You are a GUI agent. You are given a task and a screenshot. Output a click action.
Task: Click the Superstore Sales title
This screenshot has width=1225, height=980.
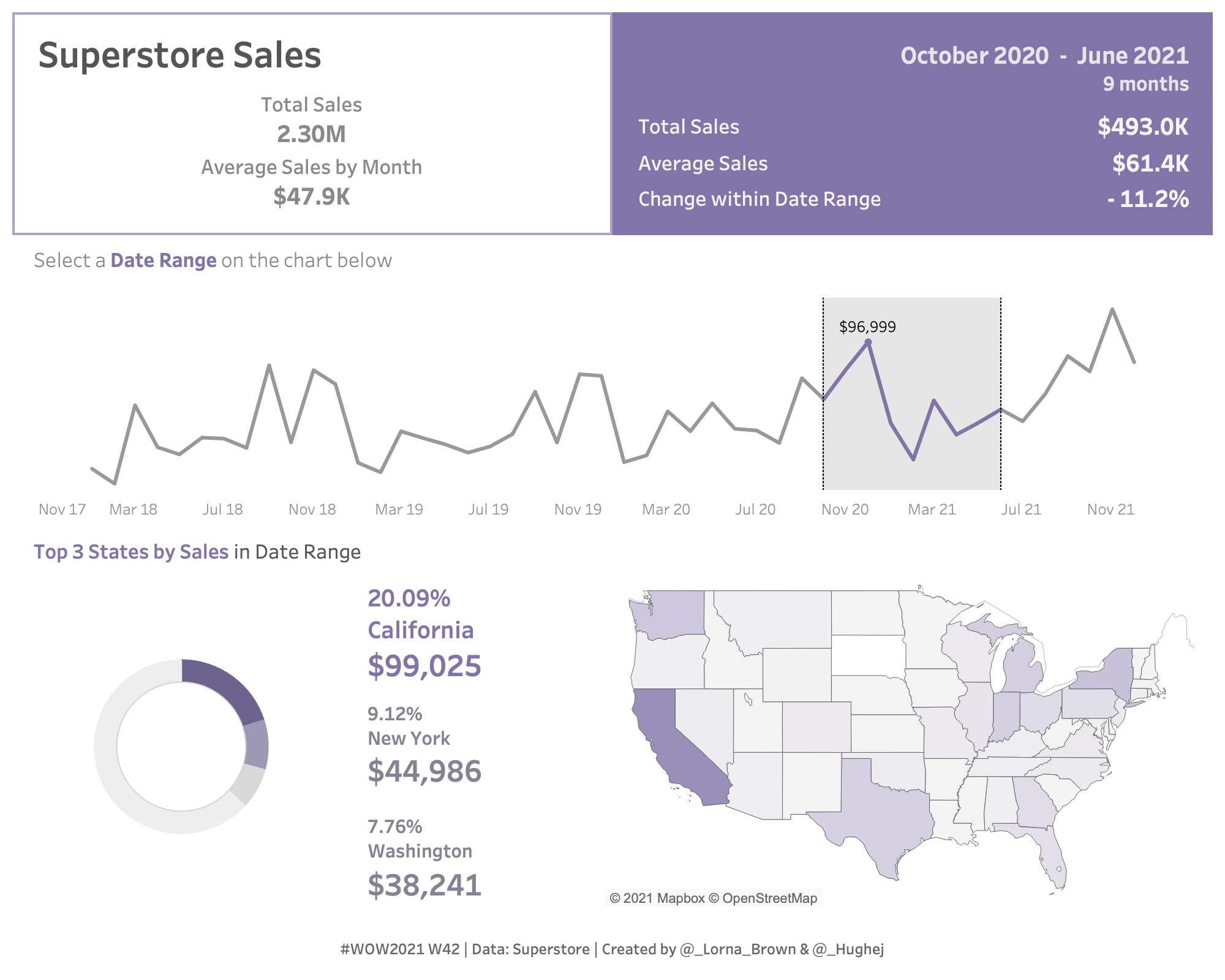click(x=179, y=55)
